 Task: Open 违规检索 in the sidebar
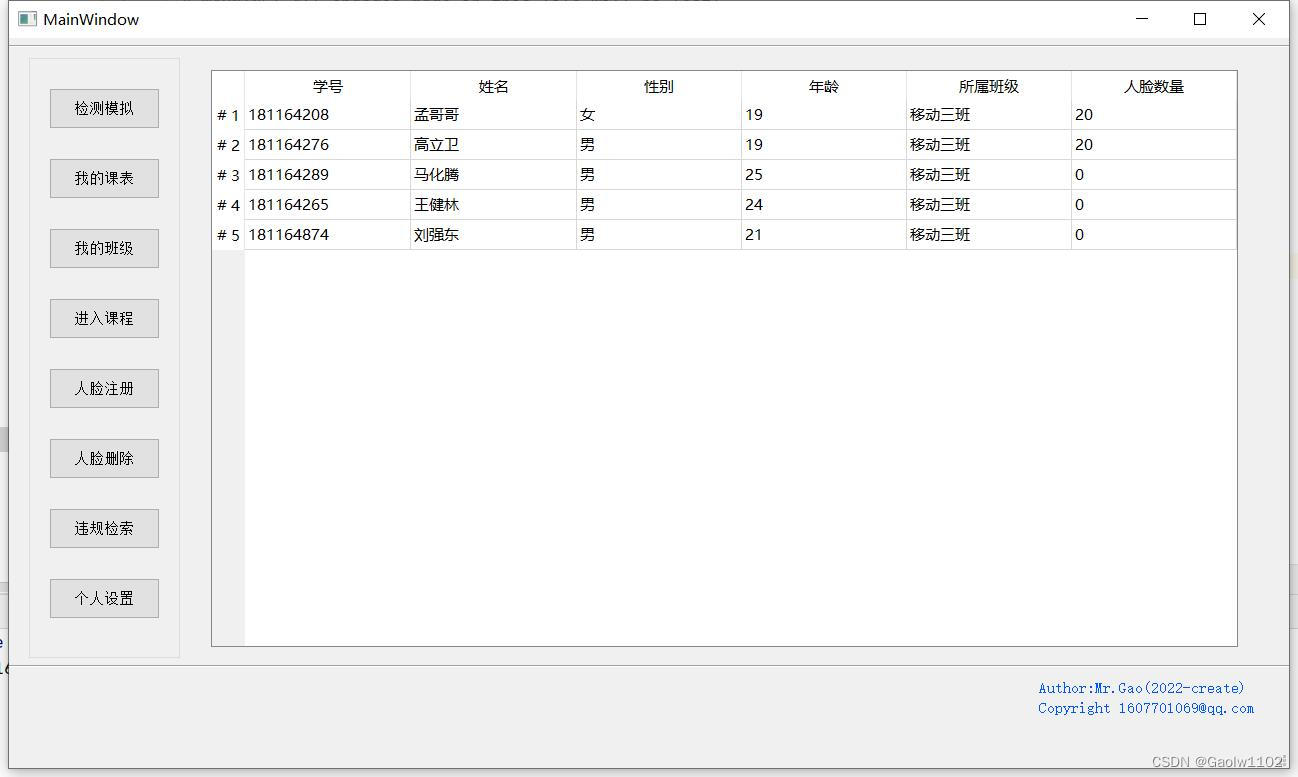pyautogui.click(x=104, y=528)
